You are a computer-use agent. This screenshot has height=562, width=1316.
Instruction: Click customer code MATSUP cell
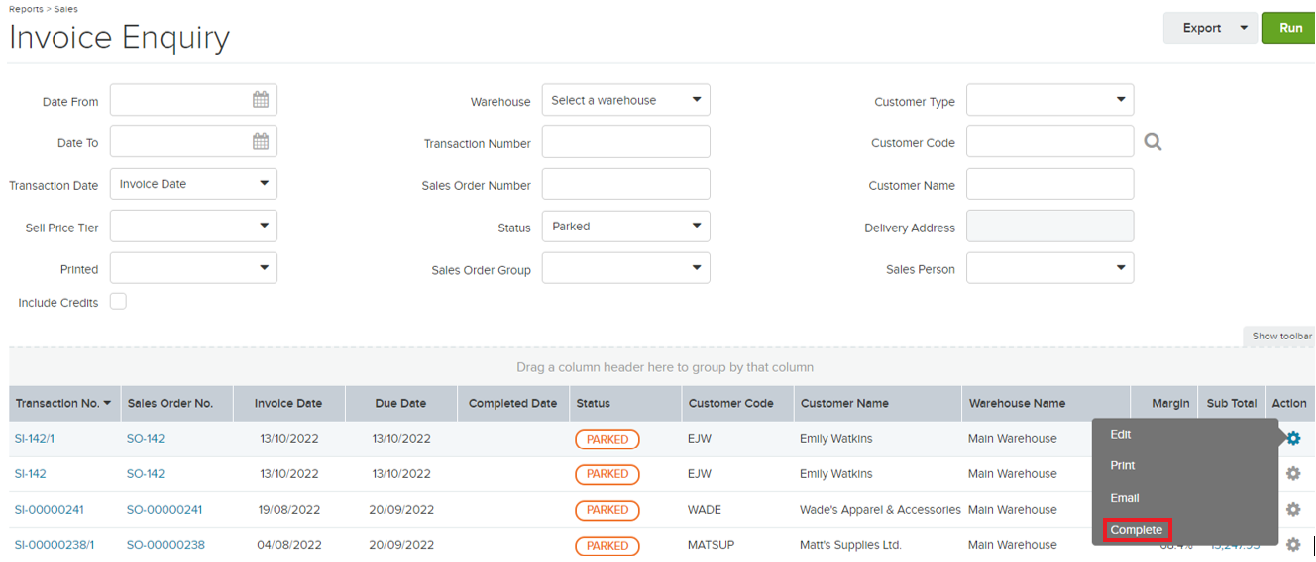pos(711,545)
